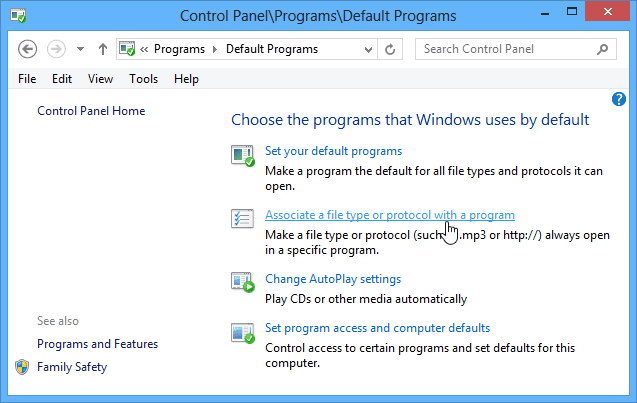Go to Control Panel Home

pos(91,111)
